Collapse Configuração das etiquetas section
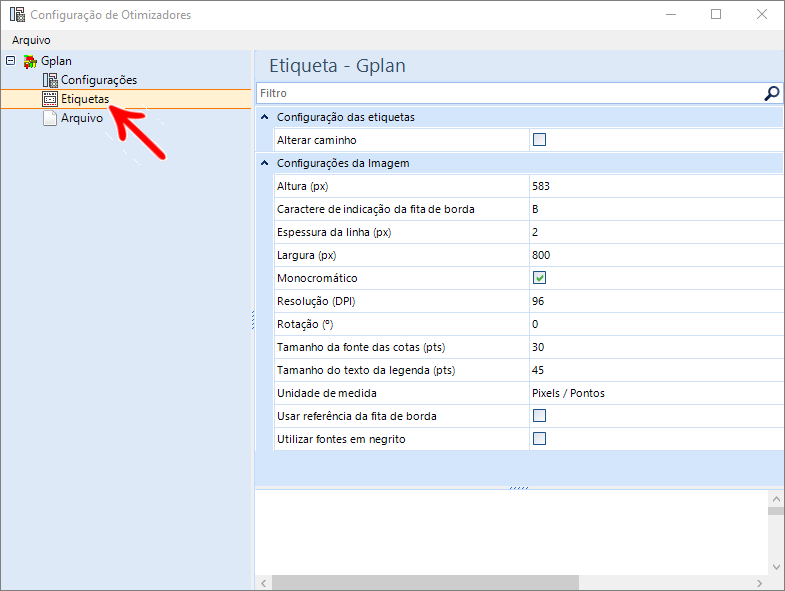 point(265,117)
